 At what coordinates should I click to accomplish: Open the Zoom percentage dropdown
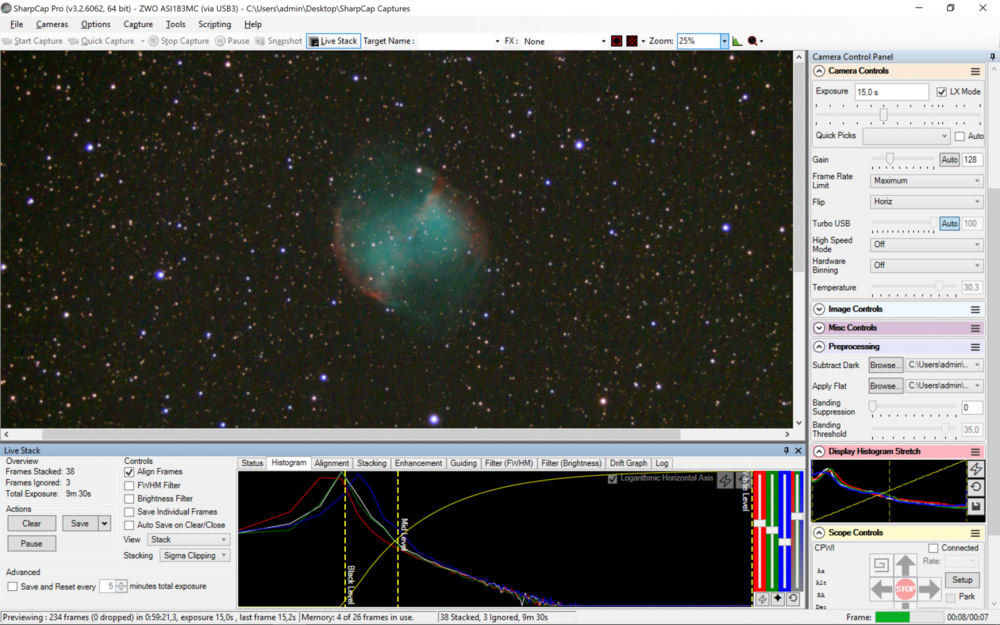[724, 41]
